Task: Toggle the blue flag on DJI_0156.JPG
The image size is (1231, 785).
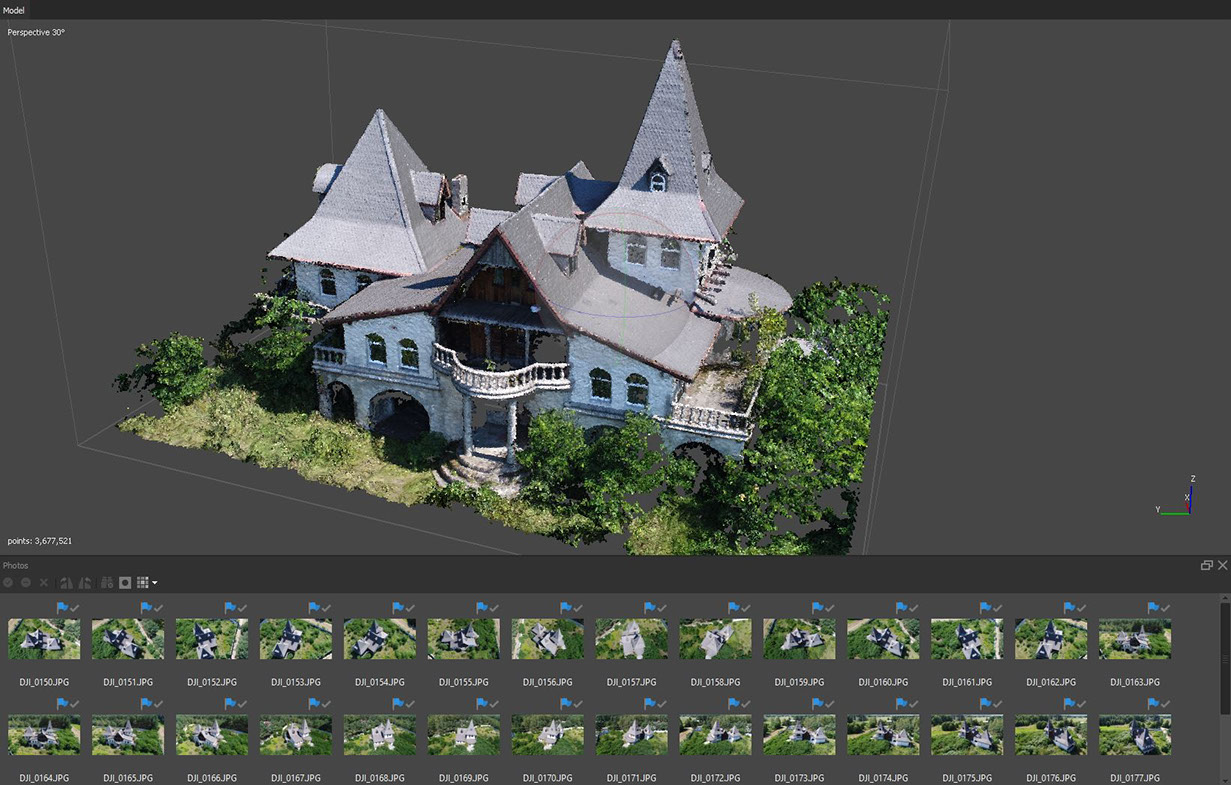Action: [566, 608]
